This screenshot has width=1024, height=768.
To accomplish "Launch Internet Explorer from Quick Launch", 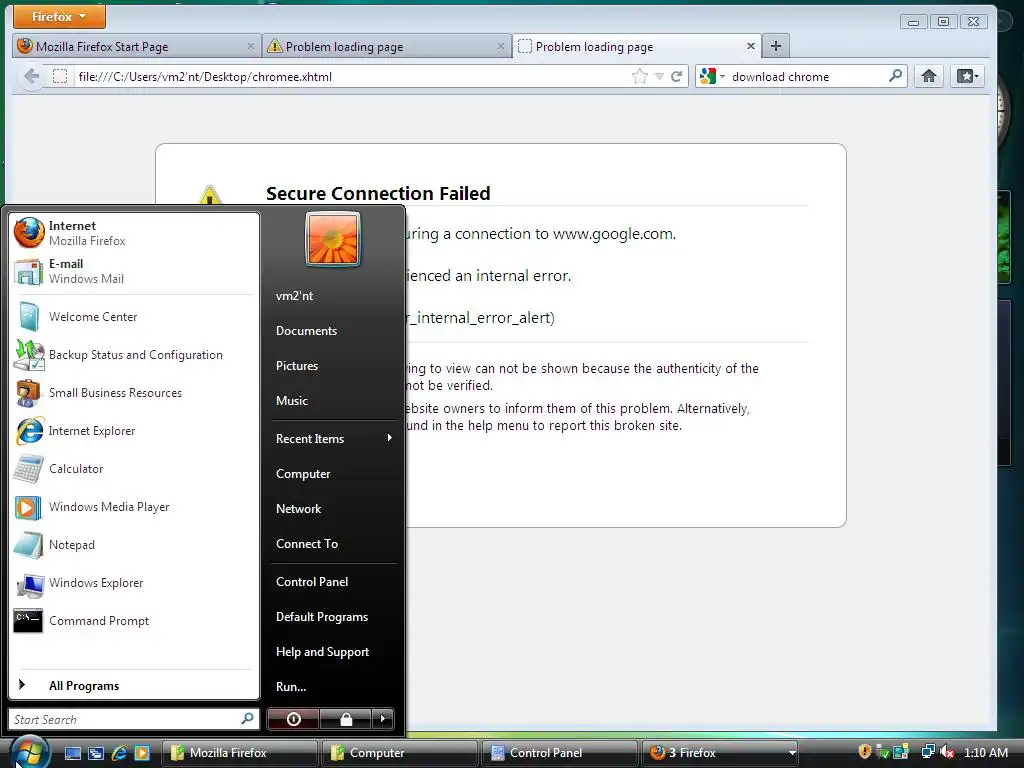I will (x=119, y=753).
